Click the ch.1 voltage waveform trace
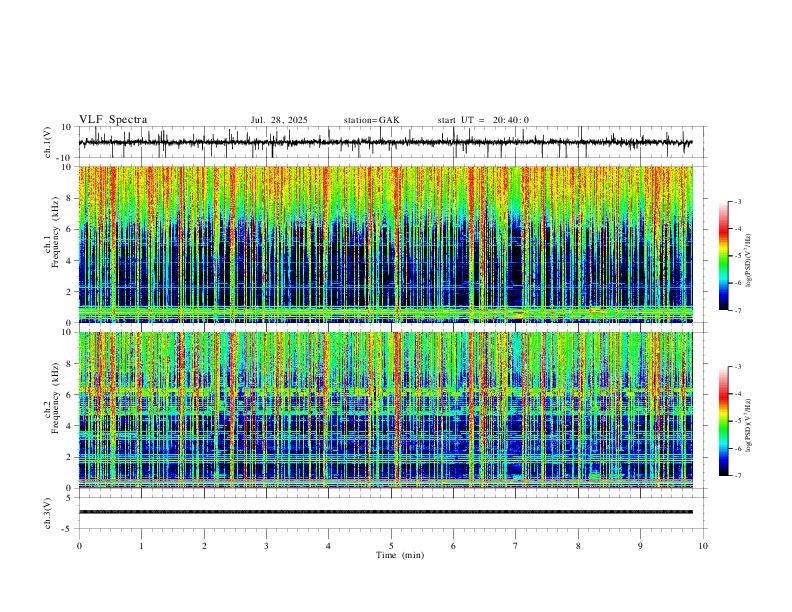This screenshot has width=792, height=612. 385,142
